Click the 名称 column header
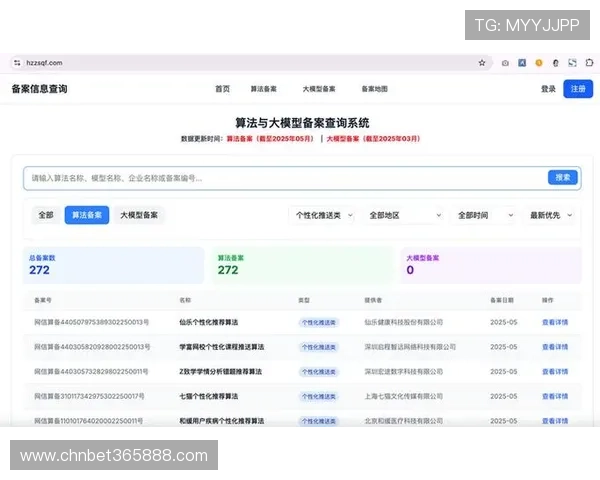 (x=185, y=300)
